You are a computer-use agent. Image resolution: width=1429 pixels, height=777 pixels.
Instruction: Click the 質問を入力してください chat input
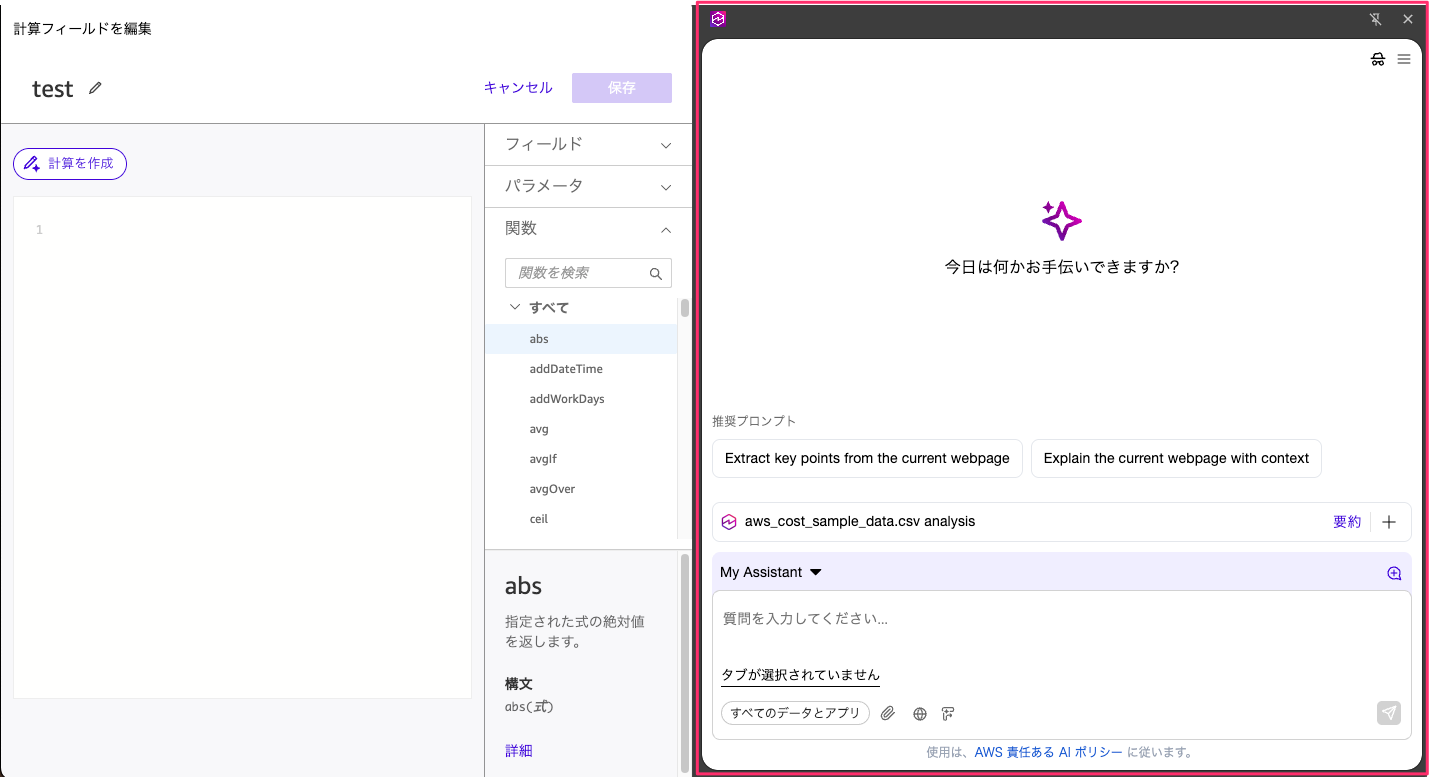[1060, 619]
